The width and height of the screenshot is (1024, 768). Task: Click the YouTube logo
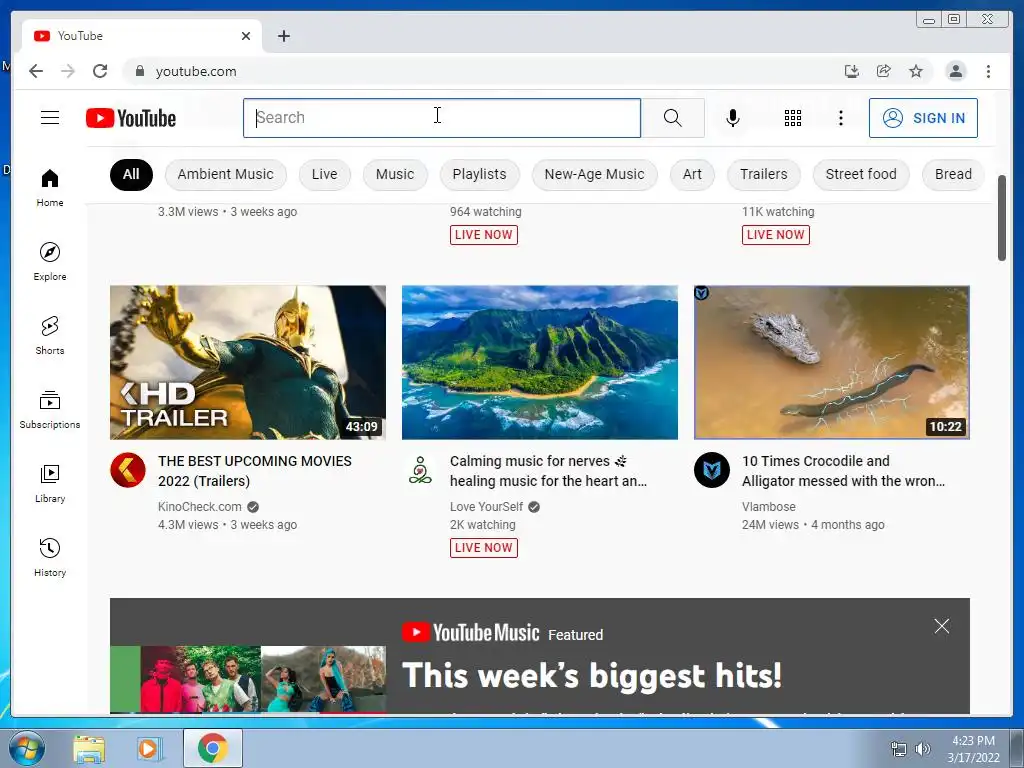click(131, 118)
